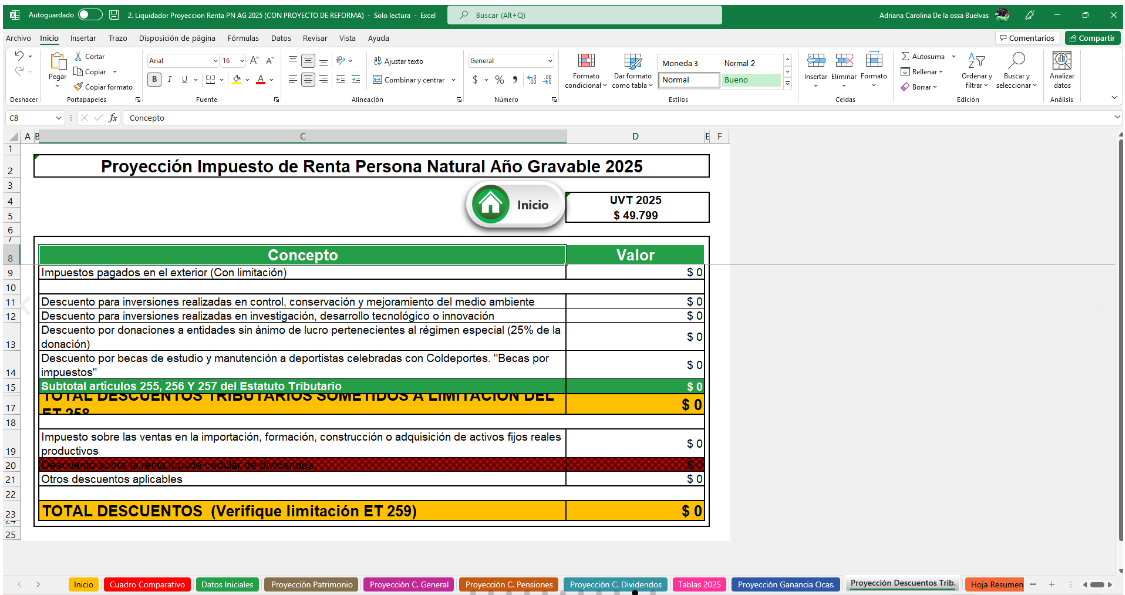
Task: Switch to the Tablas 2025 sheet tab
Action: [x=699, y=584]
